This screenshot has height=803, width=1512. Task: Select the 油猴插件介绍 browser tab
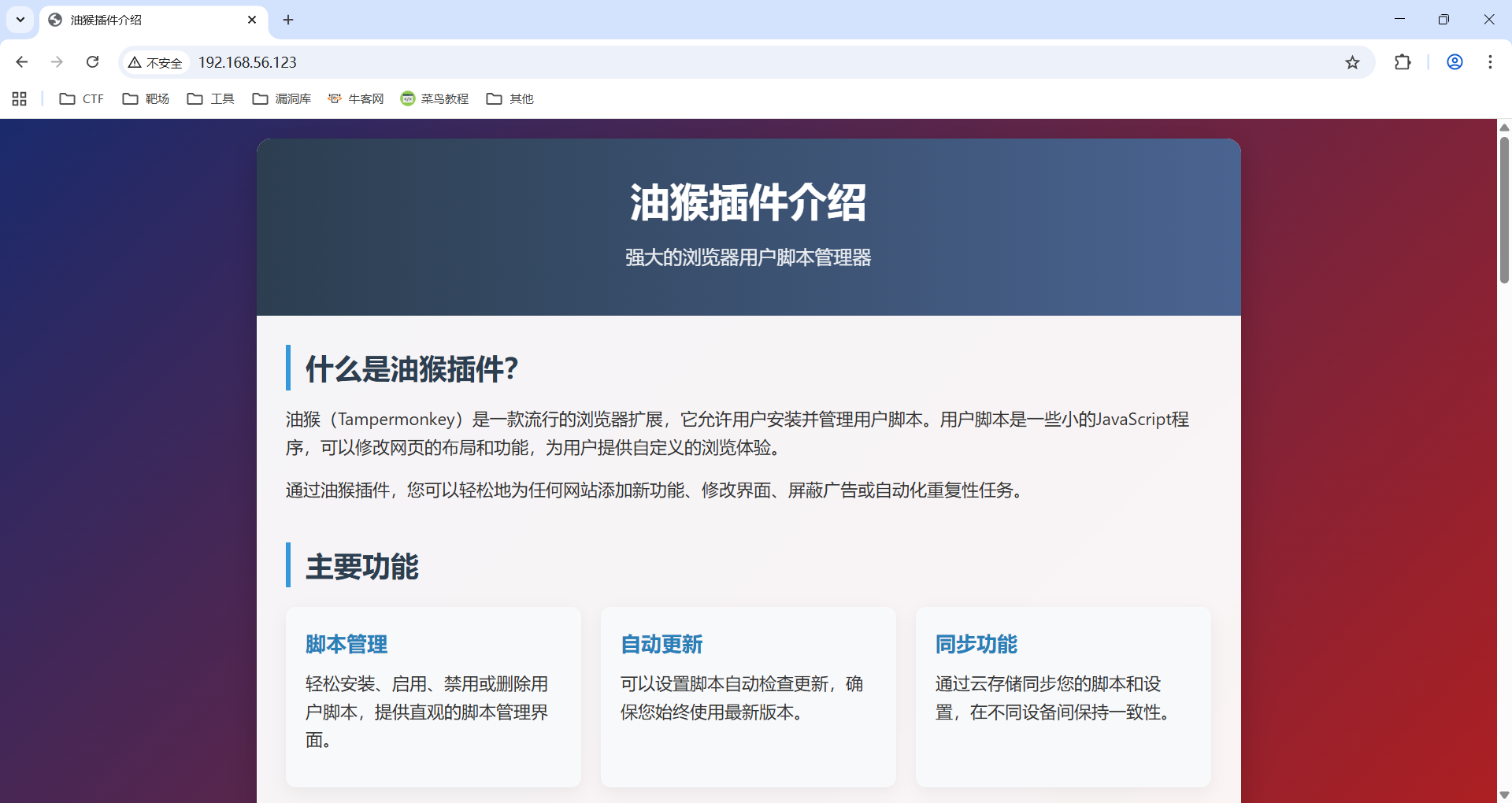click(x=154, y=20)
